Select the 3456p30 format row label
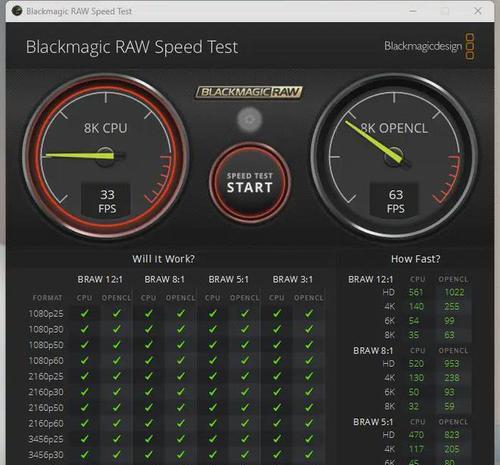This screenshot has height=465, width=500. click(x=46, y=455)
